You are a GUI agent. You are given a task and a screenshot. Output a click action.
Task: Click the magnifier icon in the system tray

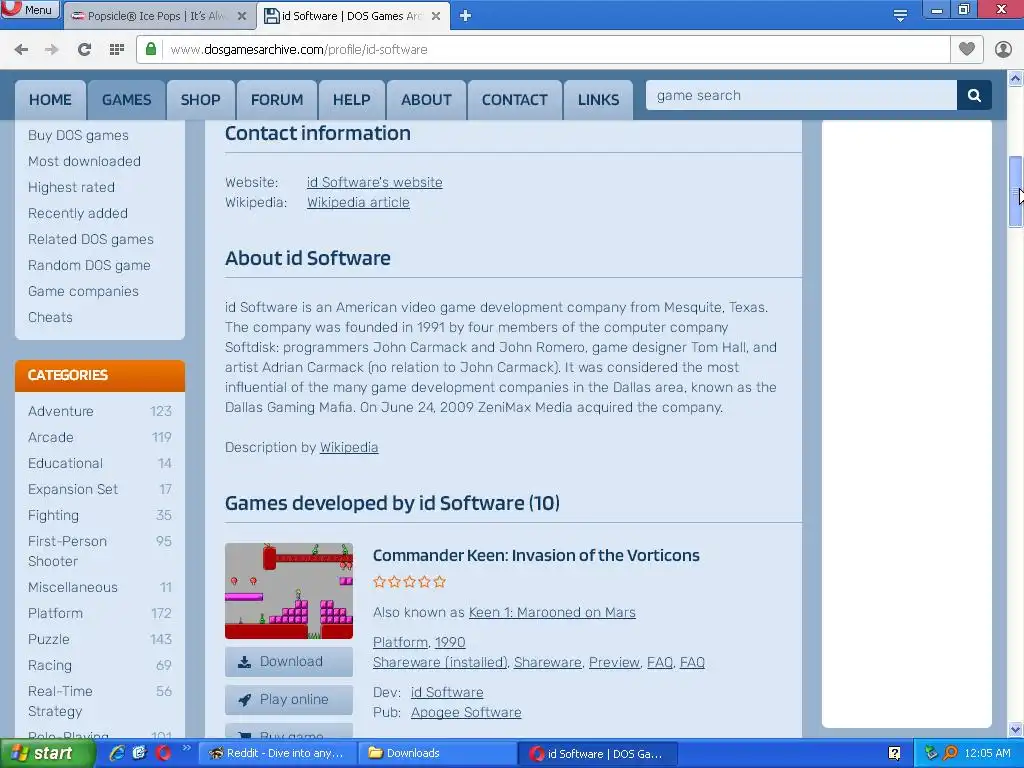pos(950,753)
